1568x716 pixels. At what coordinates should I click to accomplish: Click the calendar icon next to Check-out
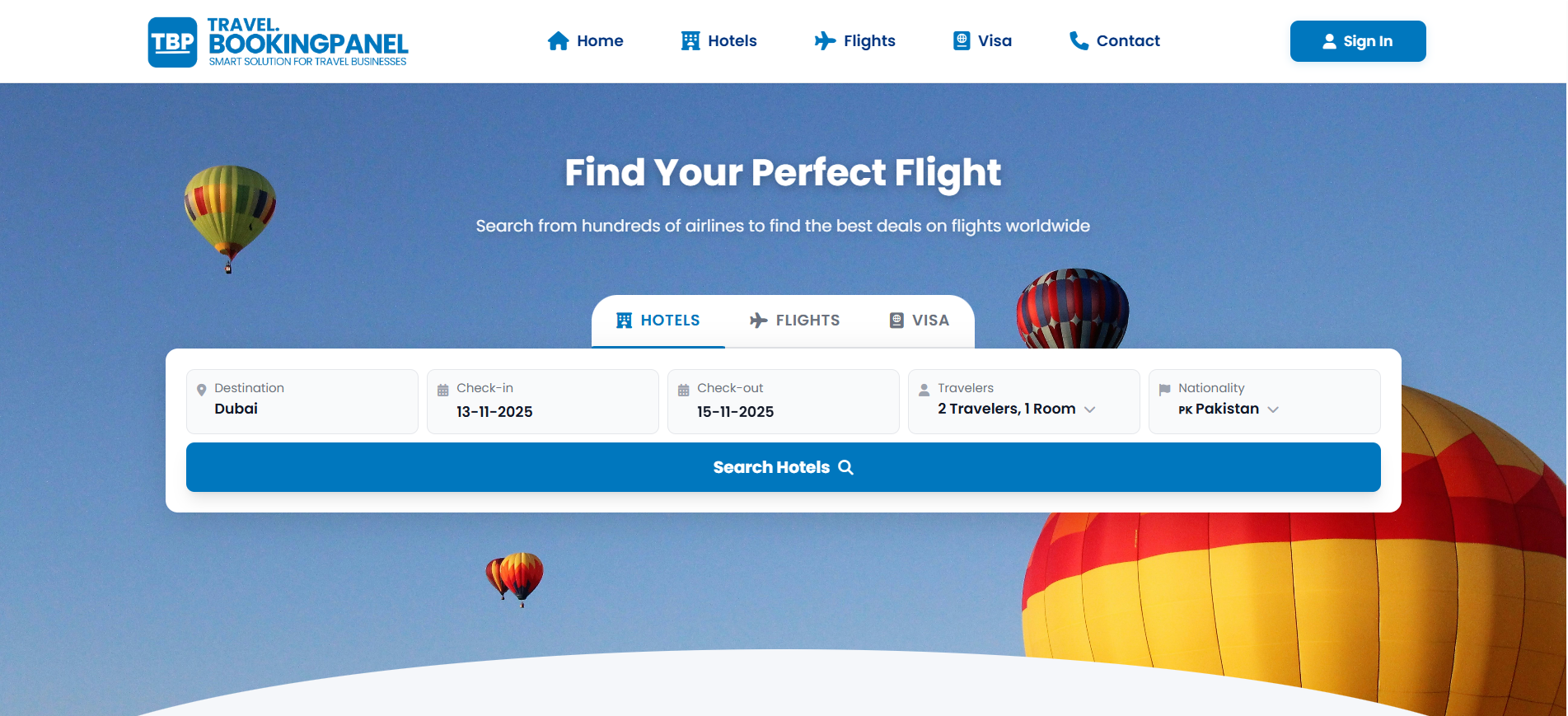(x=683, y=390)
